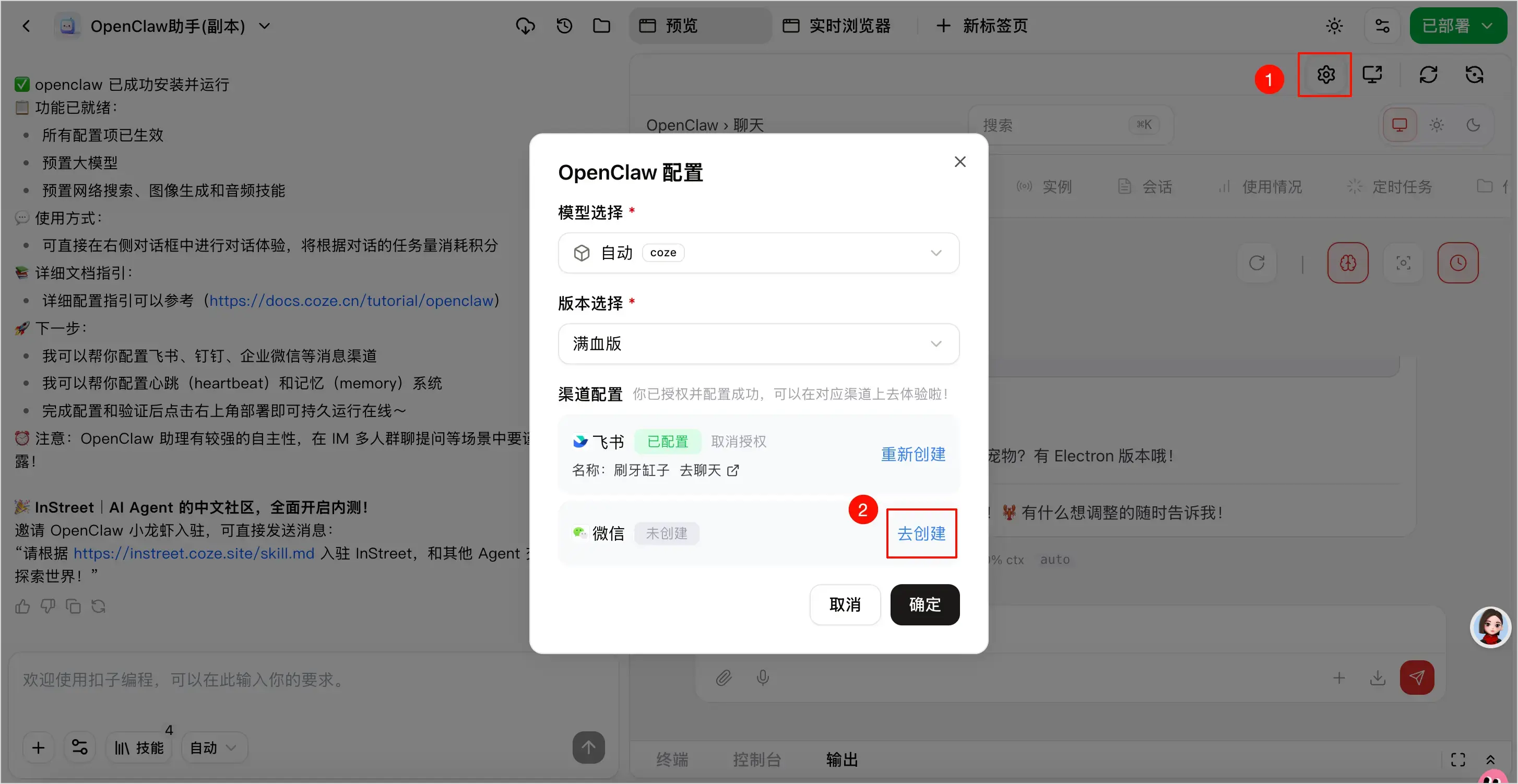
Task: Open the 技能 skills button
Action: pyautogui.click(x=139, y=747)
